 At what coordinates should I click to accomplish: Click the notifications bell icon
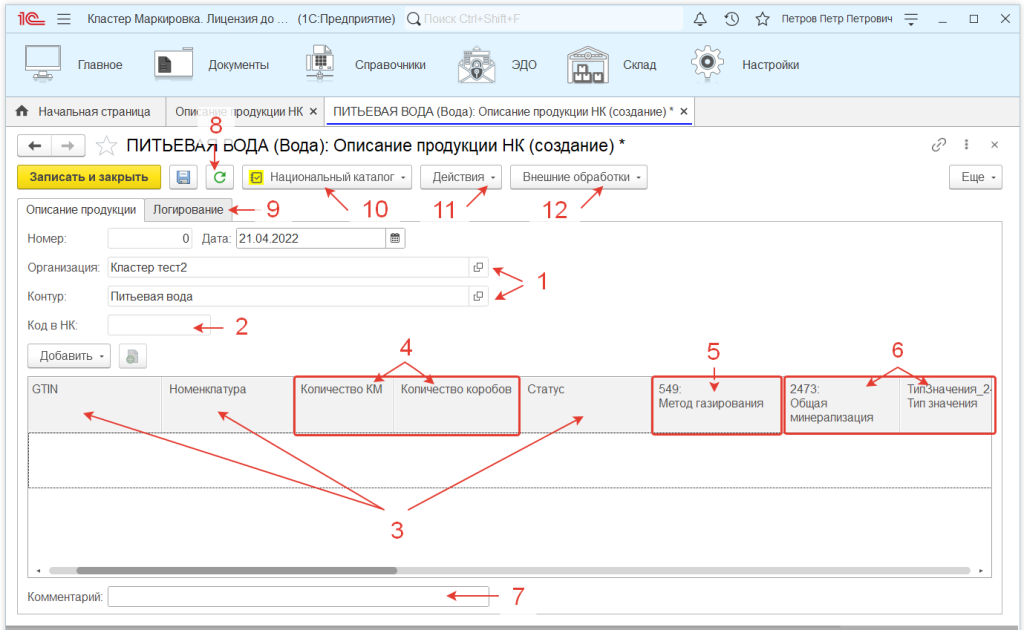pos(700,19)
